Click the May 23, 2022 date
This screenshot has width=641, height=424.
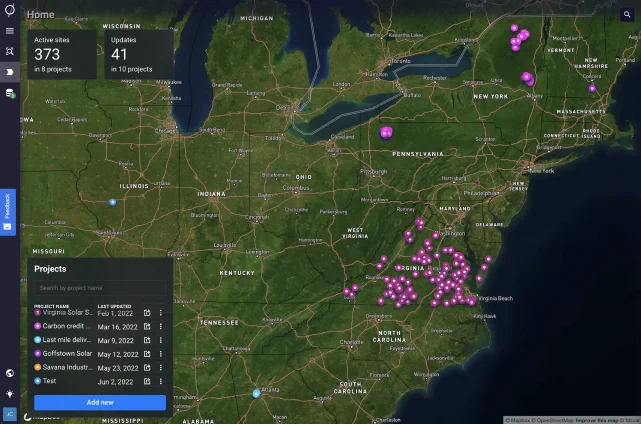[x=118, y=368]
